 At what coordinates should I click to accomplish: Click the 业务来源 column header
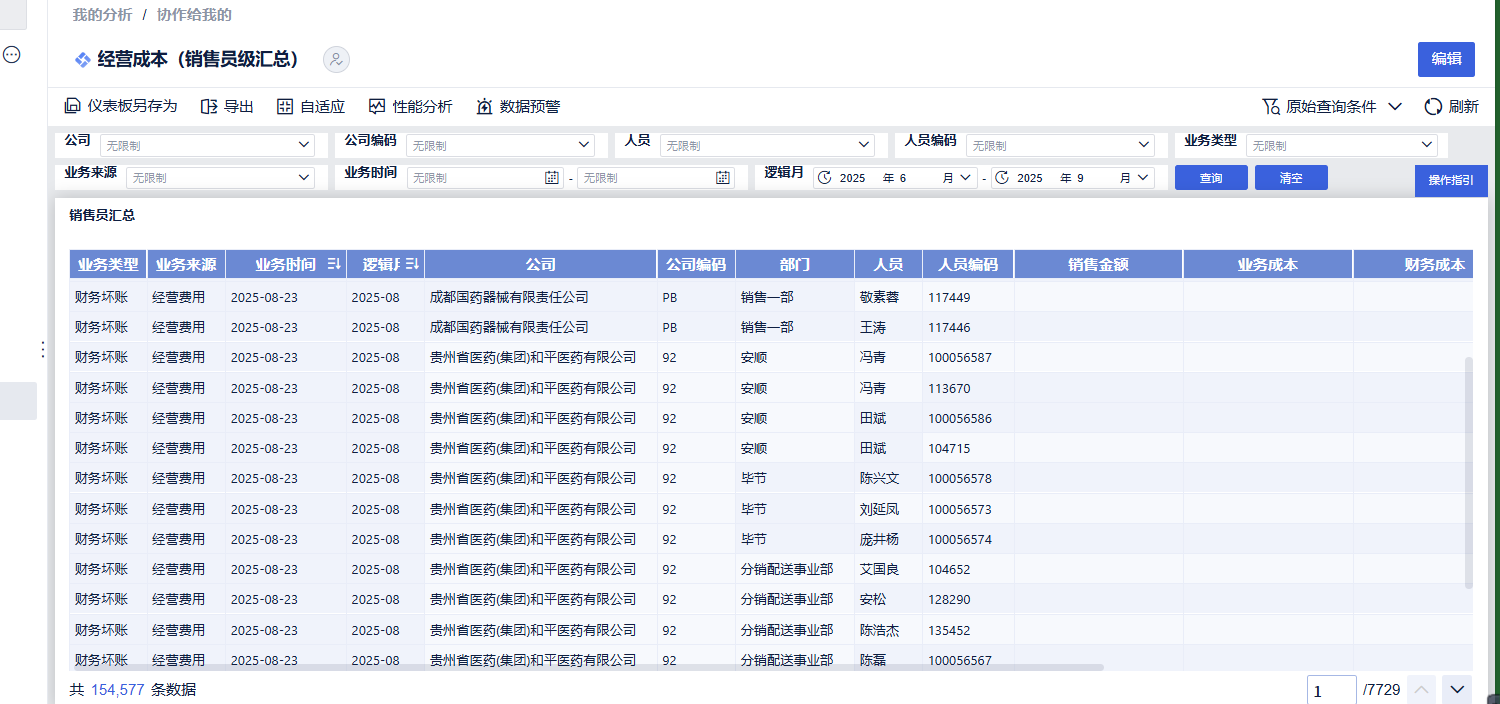click(x=186, y=264)
